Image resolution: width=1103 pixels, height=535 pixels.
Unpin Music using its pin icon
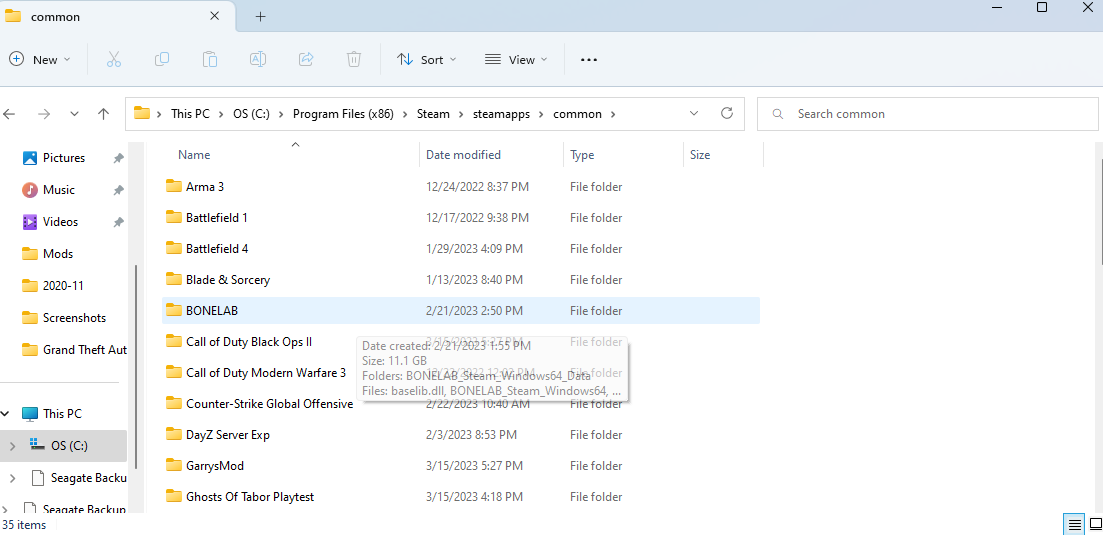coord(118,190)
